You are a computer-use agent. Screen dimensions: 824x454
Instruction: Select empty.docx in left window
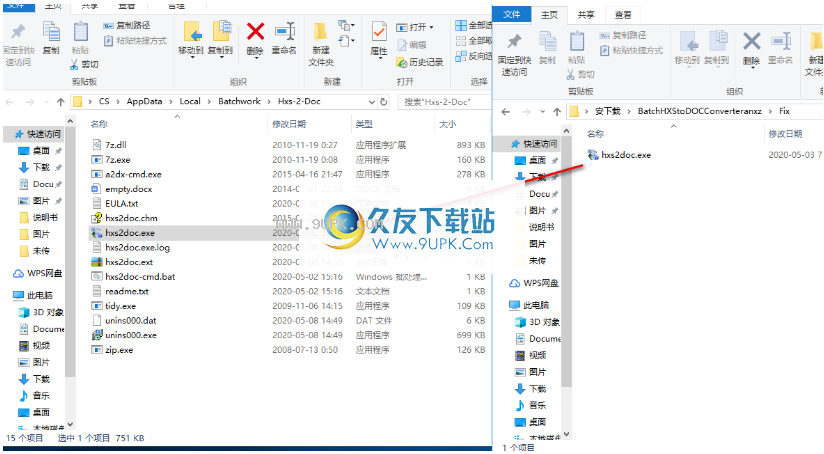(x=128, y=189)
